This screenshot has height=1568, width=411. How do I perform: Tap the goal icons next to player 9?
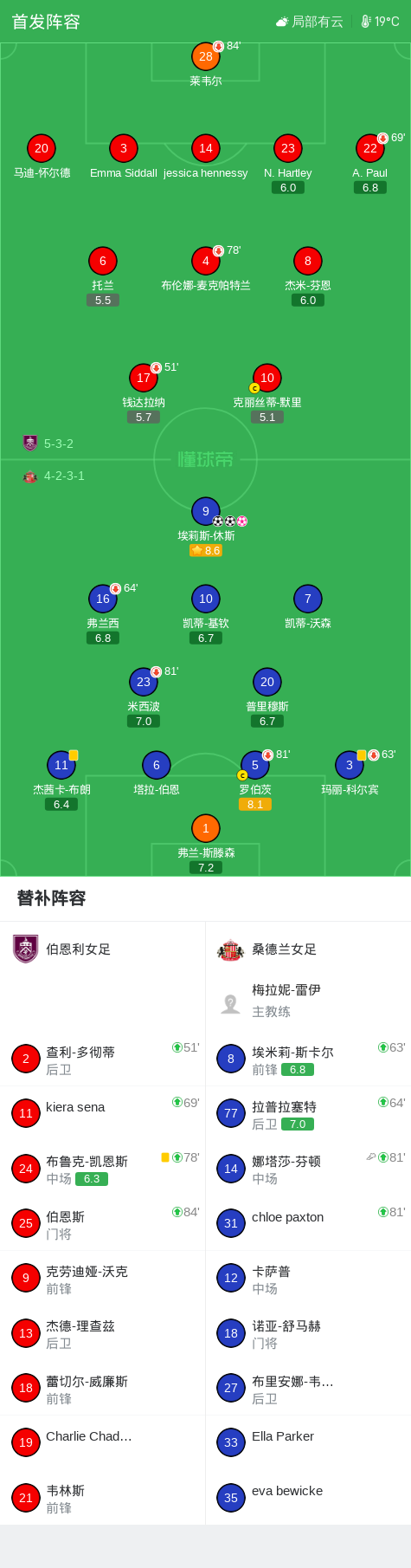tap(230, 521)
